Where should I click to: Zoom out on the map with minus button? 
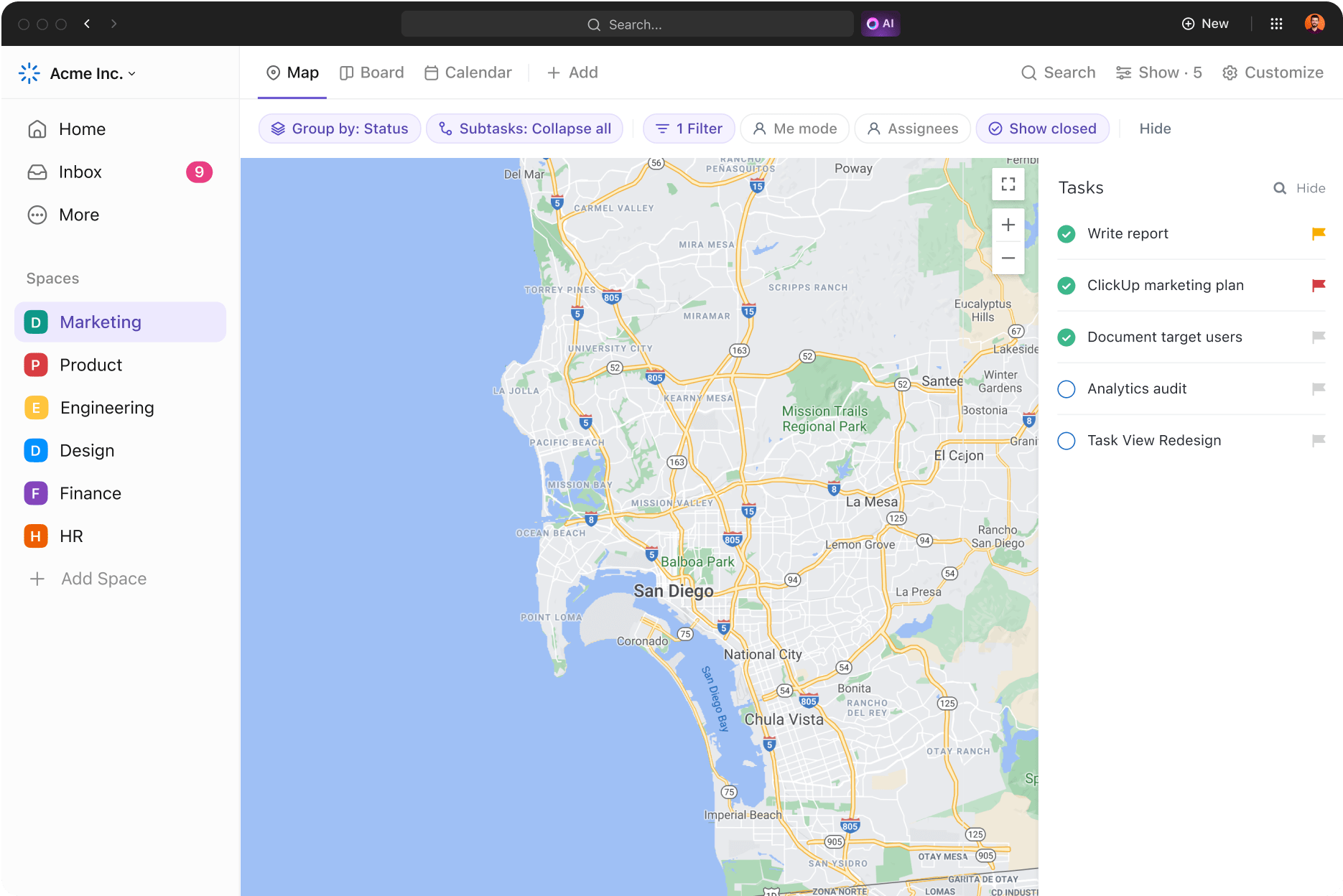(x=1008, y=258)
